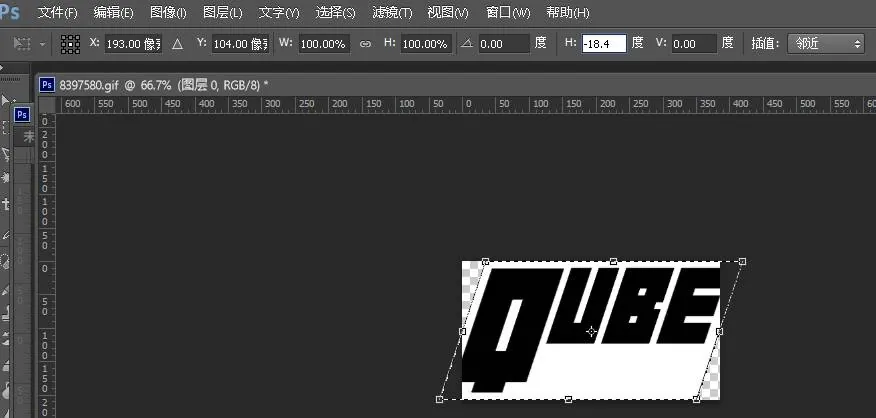Click the rotation angle icon
Image resolution: width=876 pixels, height=418 pixels.
pos(467,43)
